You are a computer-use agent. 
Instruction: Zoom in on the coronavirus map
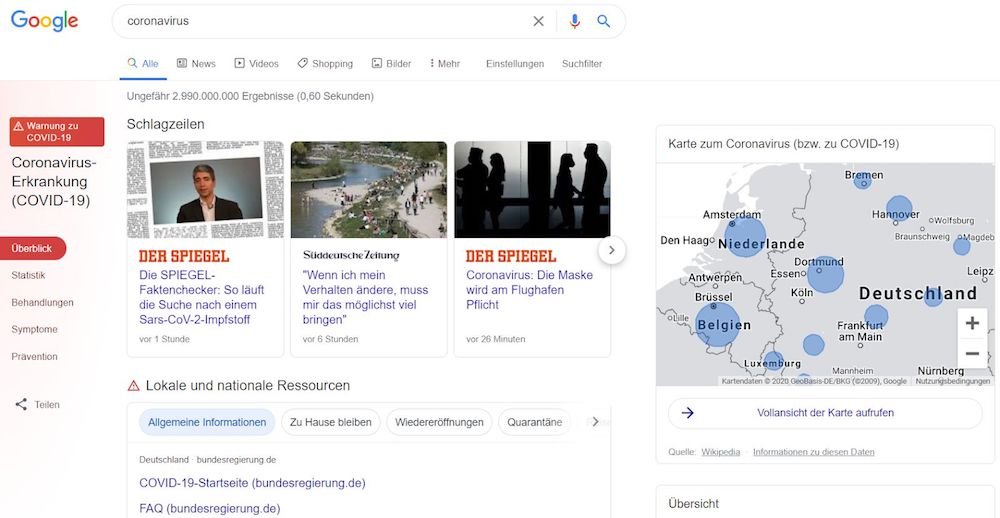click(972, 323)
